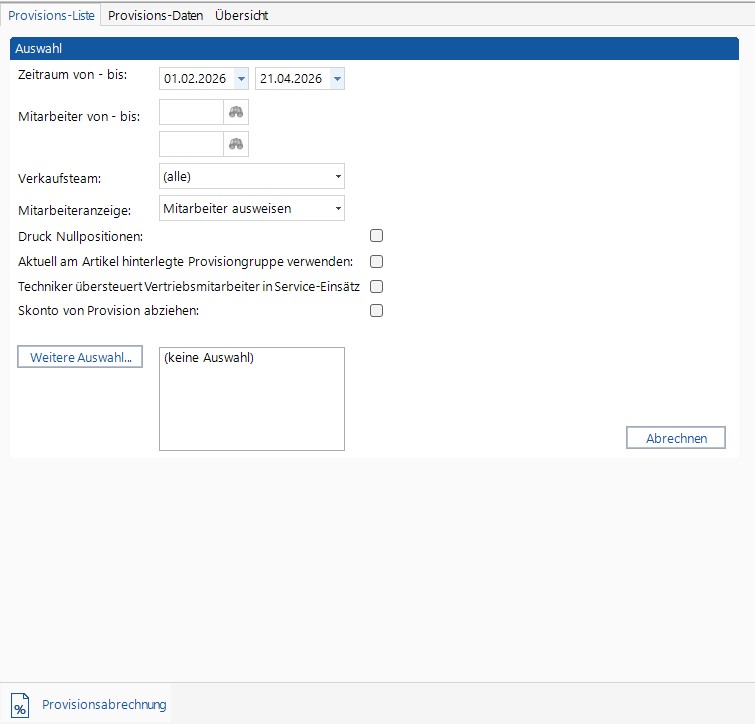Screen dimensions: 755x724
Task: Click the Abrechnen button
Action: click(676, 438)
